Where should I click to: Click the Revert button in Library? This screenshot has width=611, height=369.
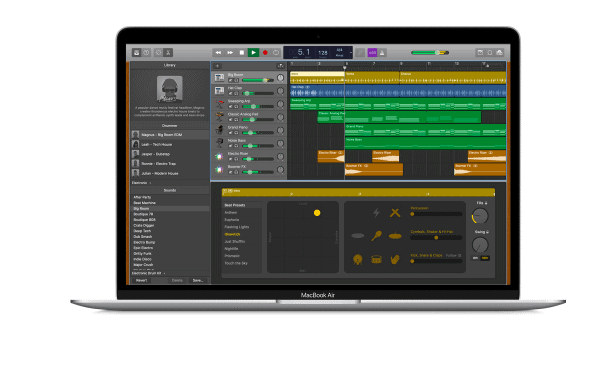(x=141, y=280)
